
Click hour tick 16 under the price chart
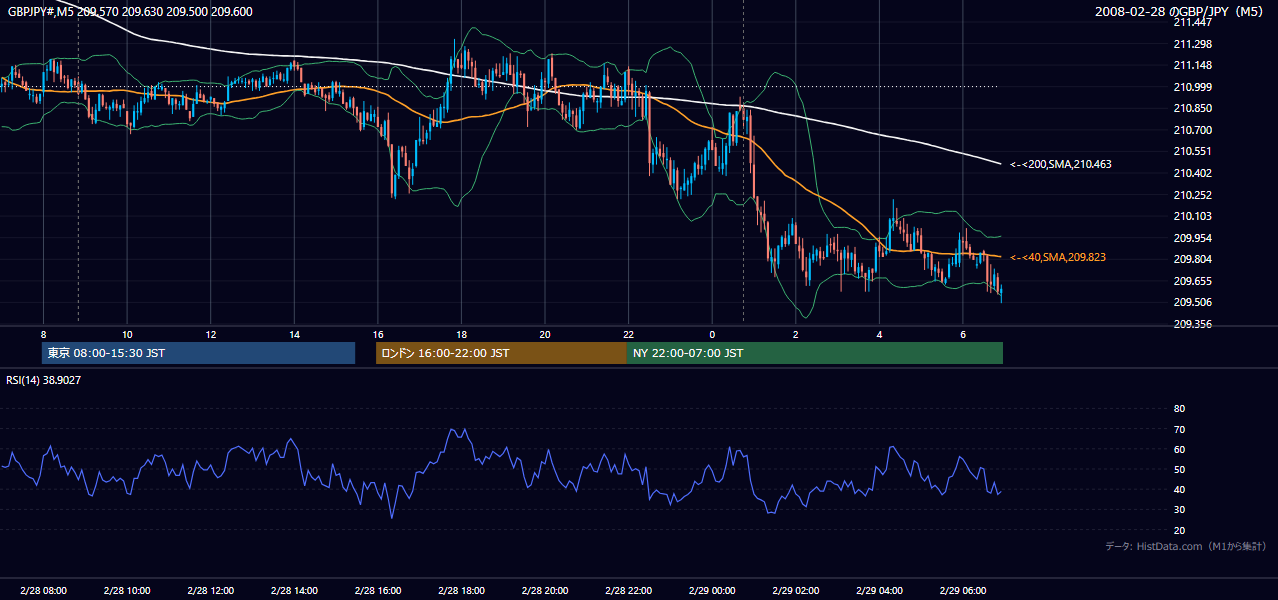click(377, 333)
